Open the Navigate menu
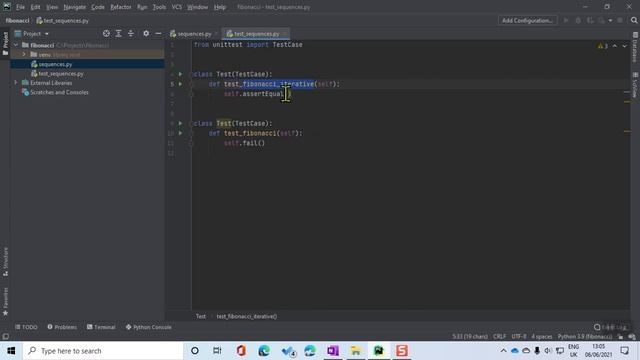The height and width of the screenshot is (360, 640). click(x=75, y=7)
